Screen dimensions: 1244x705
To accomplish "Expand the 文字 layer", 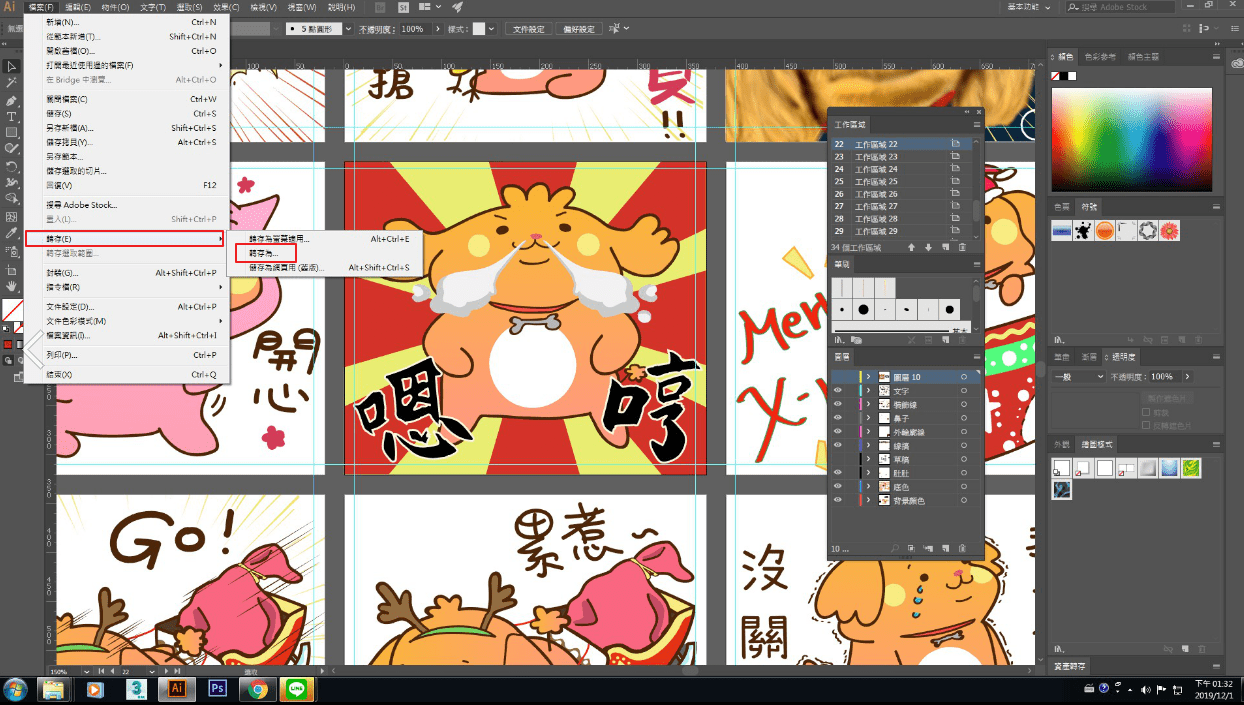I will [868, 390].
